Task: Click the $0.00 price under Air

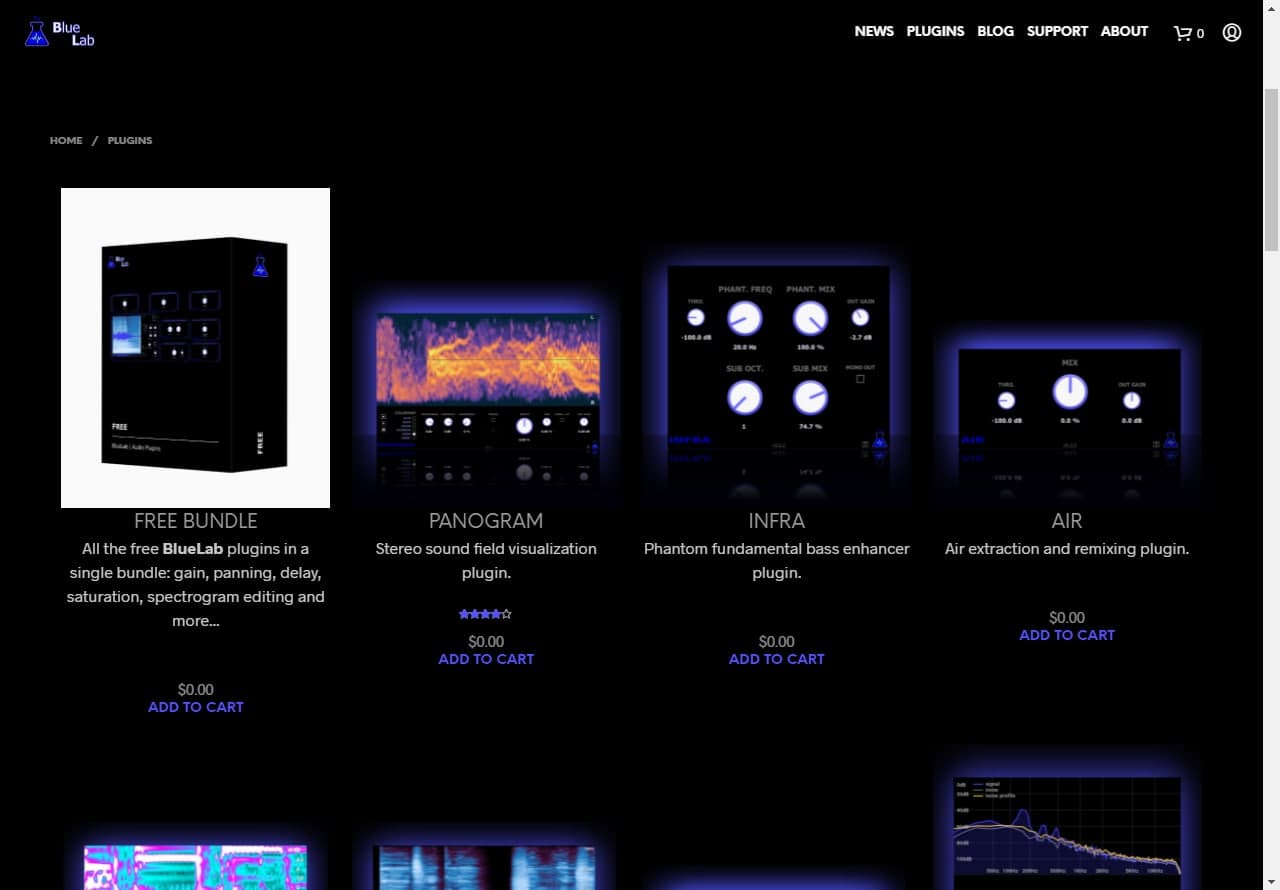Action: (1067, 618)
